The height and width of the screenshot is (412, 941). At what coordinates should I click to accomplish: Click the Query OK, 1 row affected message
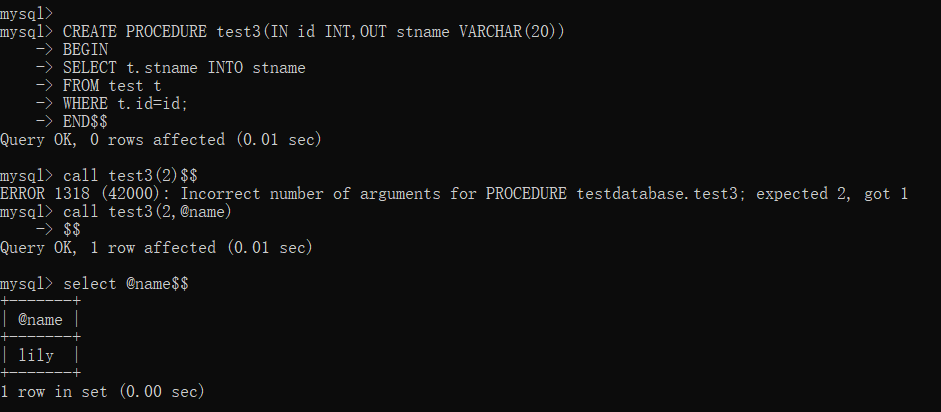[x=156, y=248]
